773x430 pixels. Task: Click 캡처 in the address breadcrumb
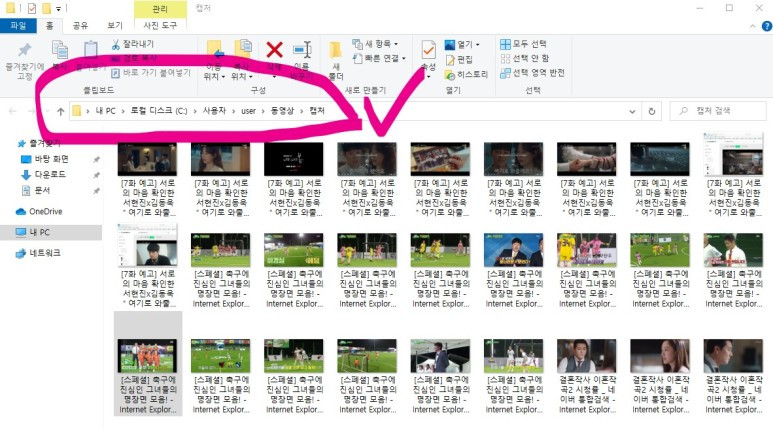pyautogui.click(x=317, y=111)
